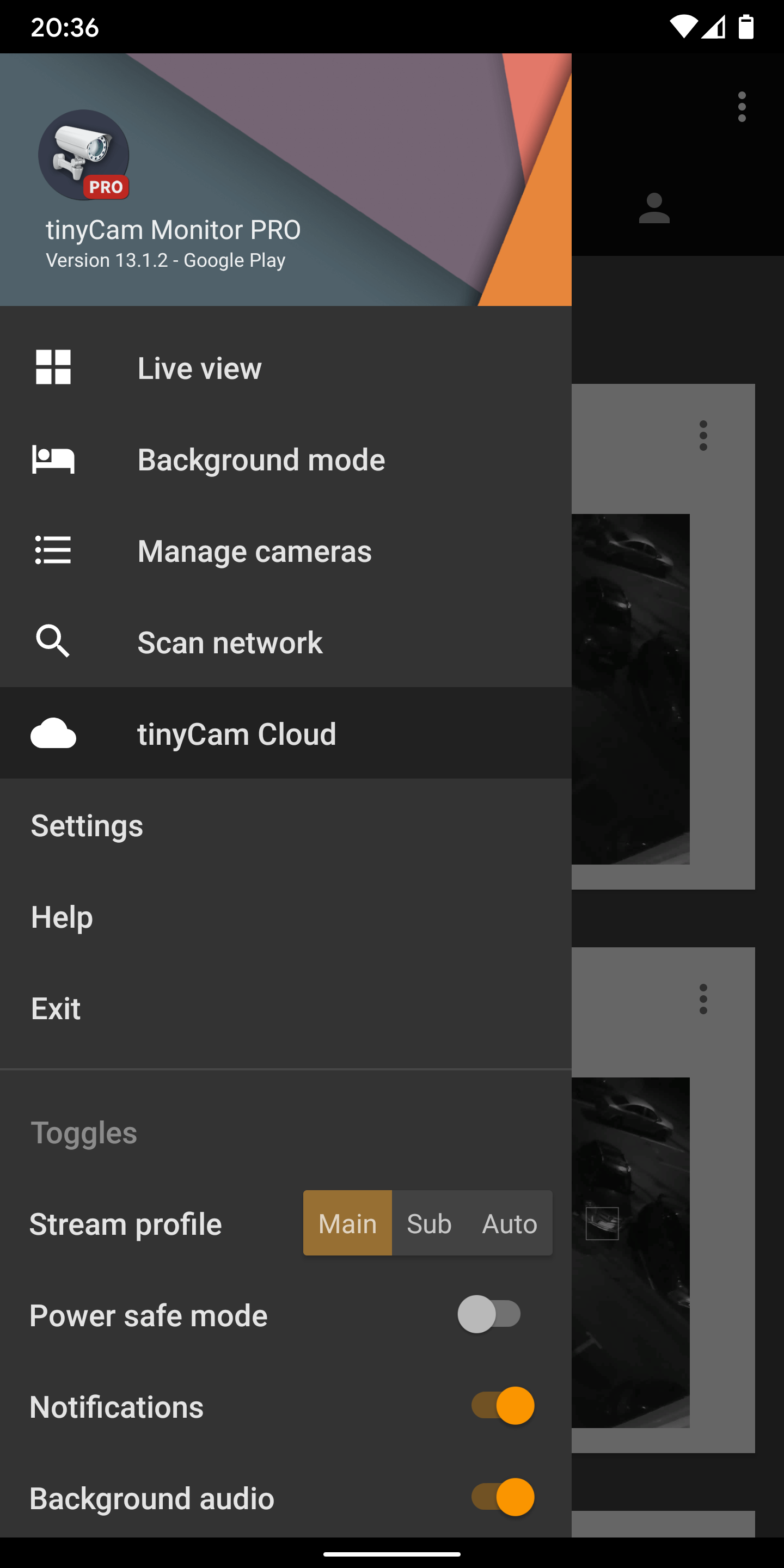Viewport: 784px width, 1568px height.
Task: Select Live view menu entry
Action: coord(285,367)
